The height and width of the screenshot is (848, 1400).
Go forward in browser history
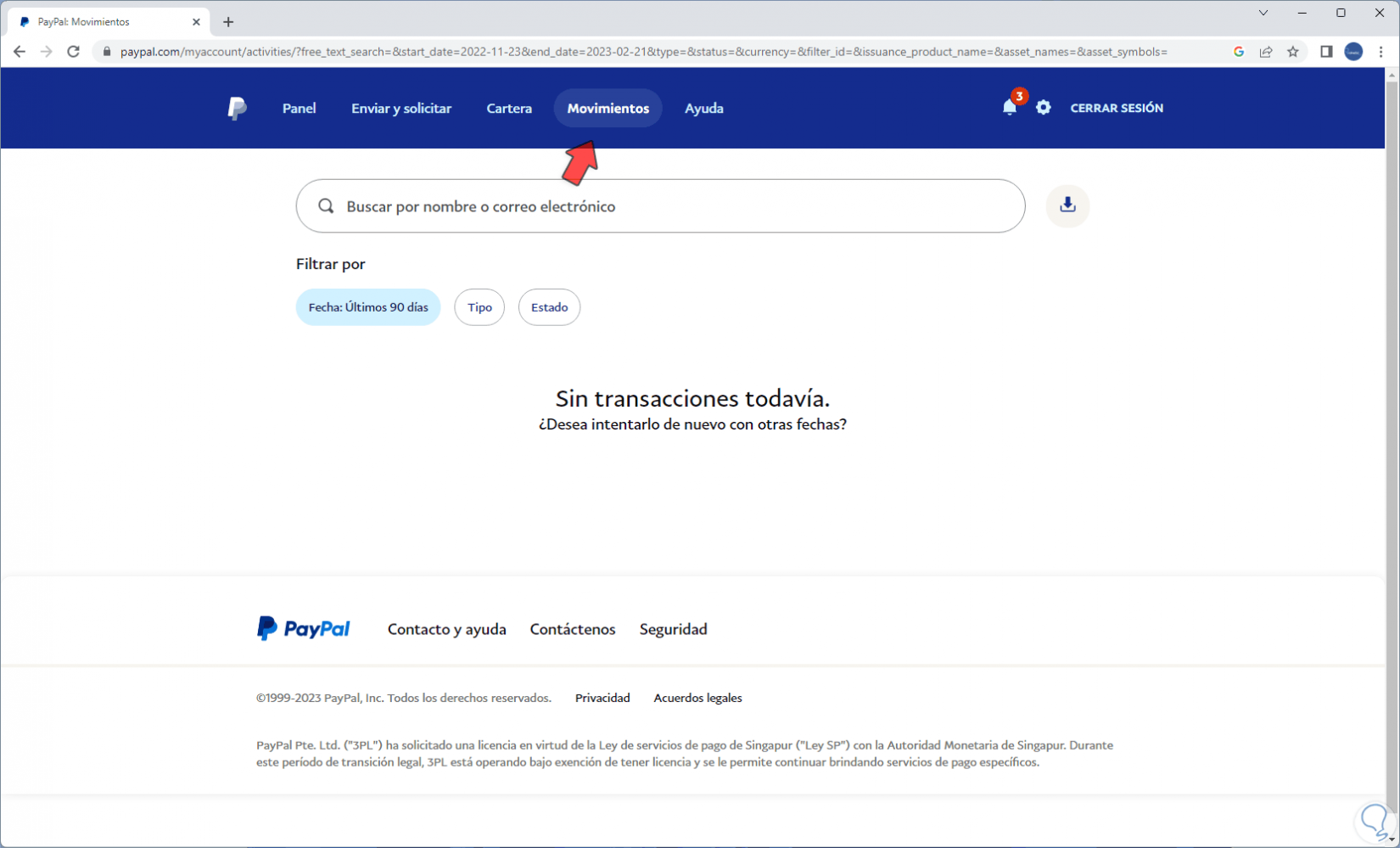47,52
